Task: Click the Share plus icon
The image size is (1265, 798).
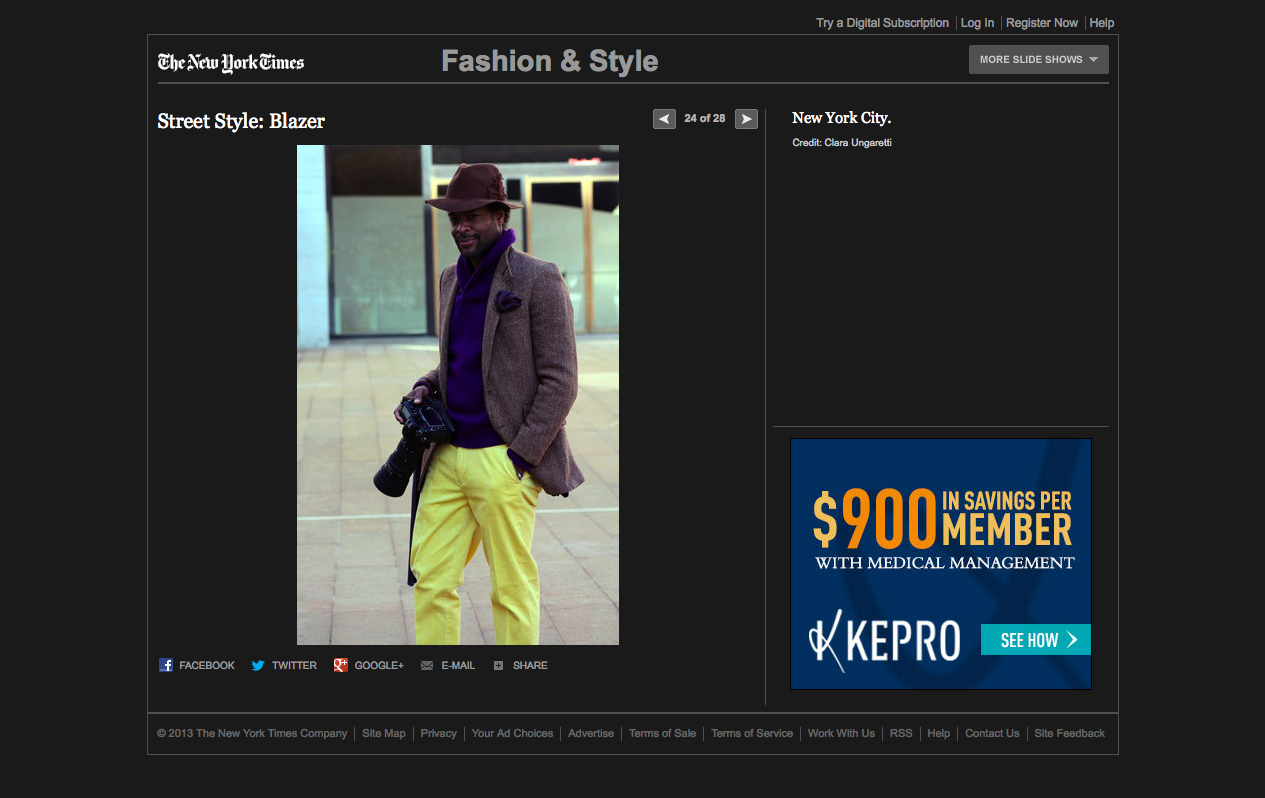Action: [x=498, y=665]
